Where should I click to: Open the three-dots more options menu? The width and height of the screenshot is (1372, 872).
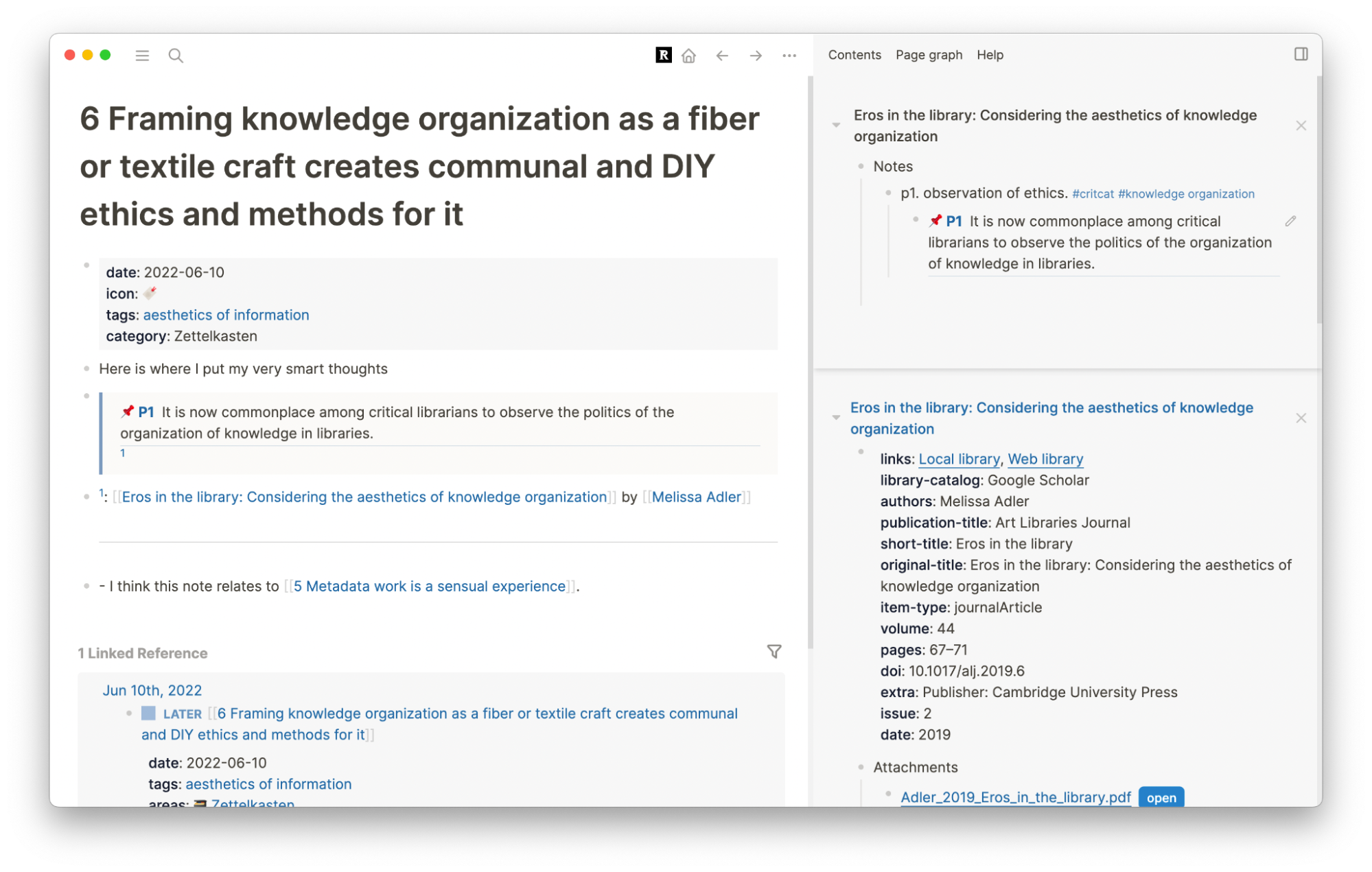point(789,56)
